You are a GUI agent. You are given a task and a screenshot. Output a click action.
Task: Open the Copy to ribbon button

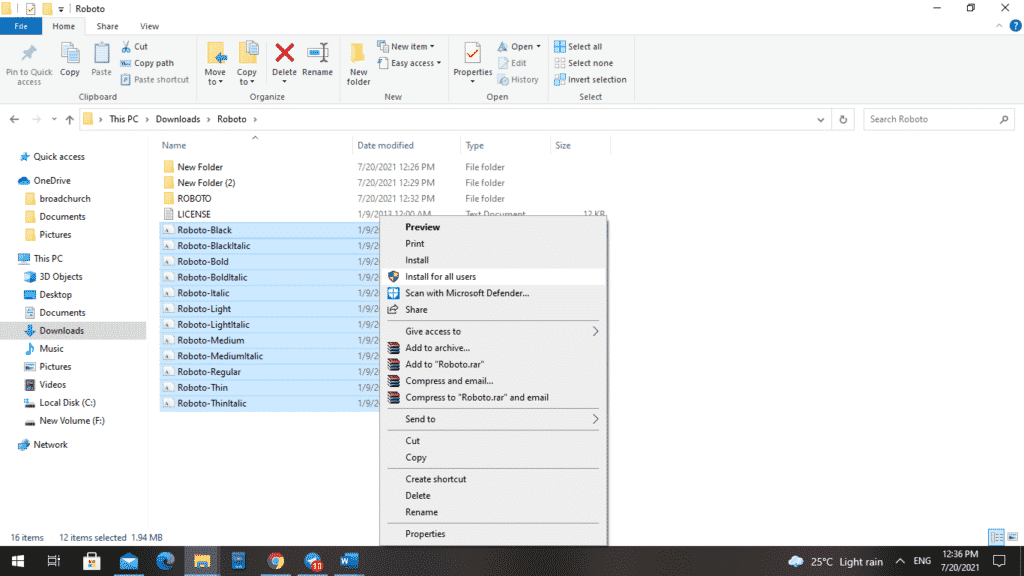[247, 63]
